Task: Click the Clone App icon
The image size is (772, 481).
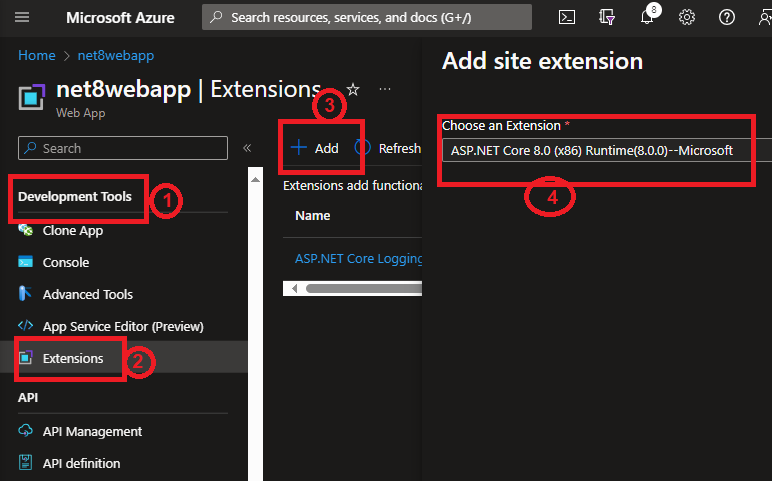Action: coord(26,230)
